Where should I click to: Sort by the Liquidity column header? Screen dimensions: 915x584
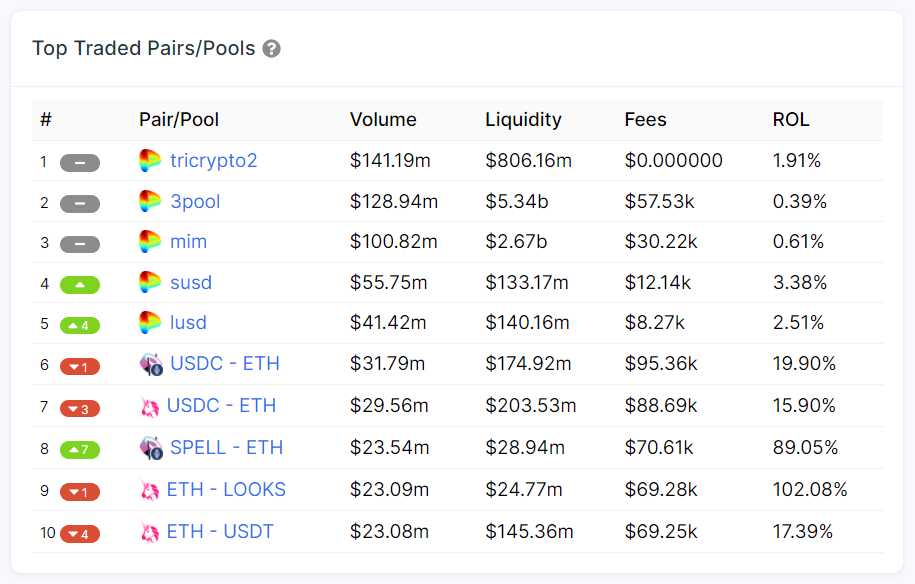[x=523, y=120]
